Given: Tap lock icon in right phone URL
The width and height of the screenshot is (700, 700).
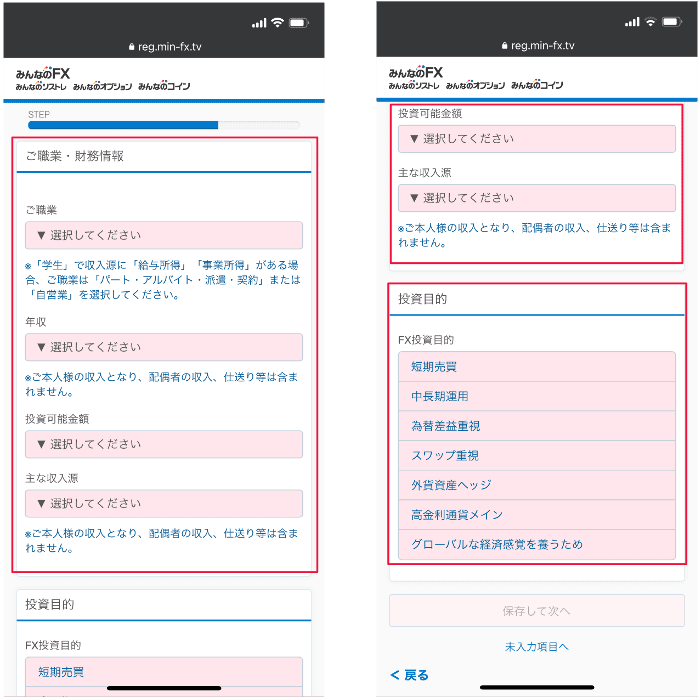Looking at the screenshot, I should click(504, 45).
